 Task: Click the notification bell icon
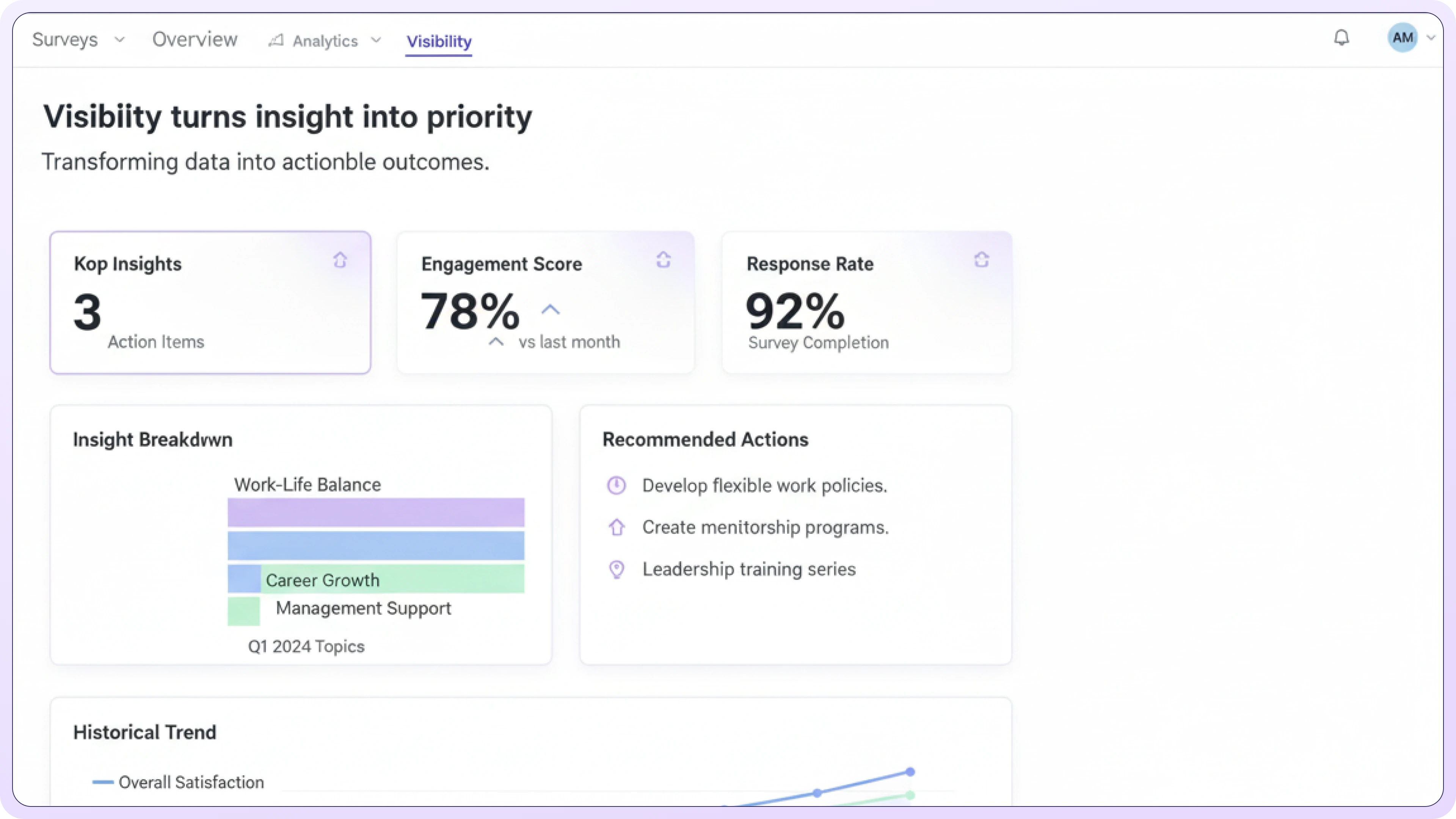click(x=1341, y=38)
